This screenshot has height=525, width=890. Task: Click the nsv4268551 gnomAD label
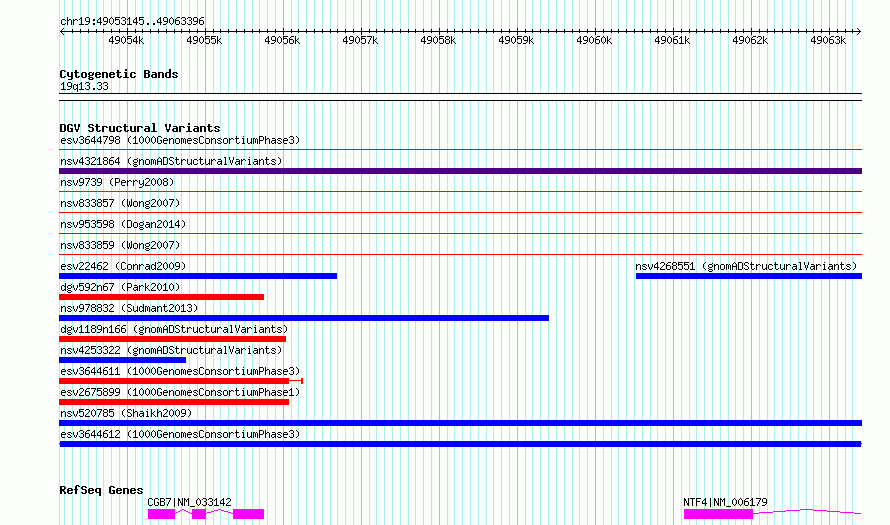[x=746, y=266]
